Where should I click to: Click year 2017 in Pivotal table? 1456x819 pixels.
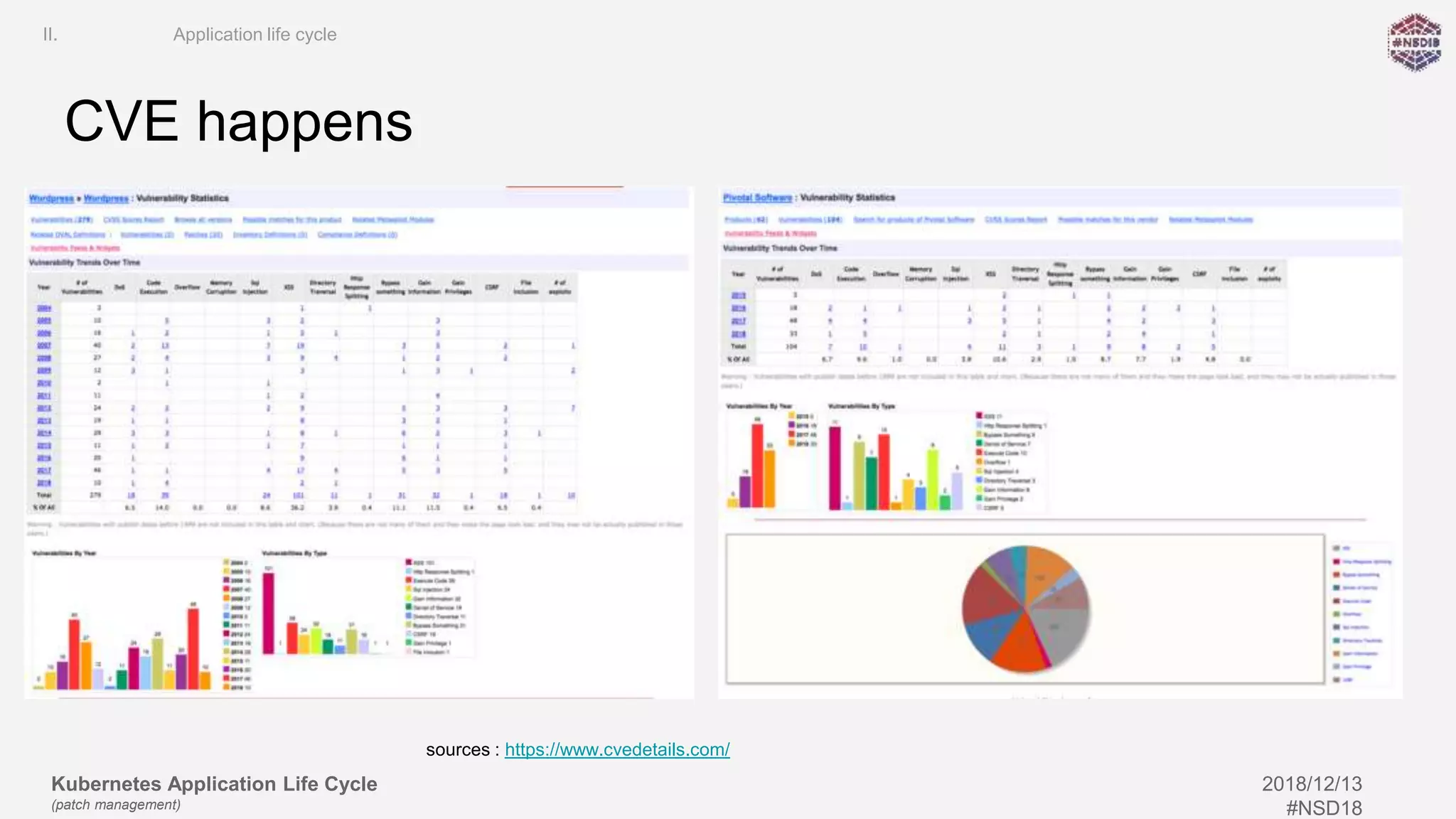[739, 321]
